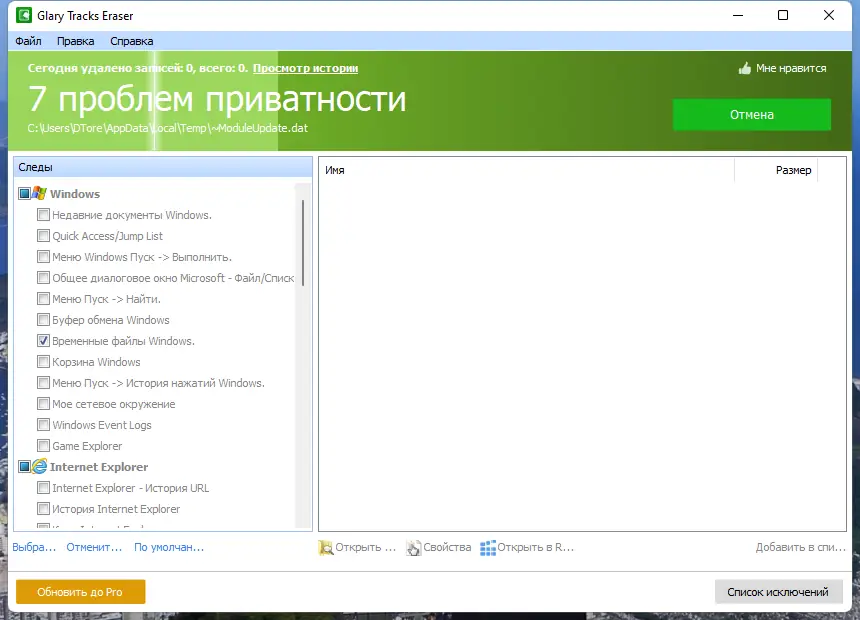The height and width of the screenshot is (620, 860).
Task: Check История Internet Explorer checkbox
Action: pos(43,509)
